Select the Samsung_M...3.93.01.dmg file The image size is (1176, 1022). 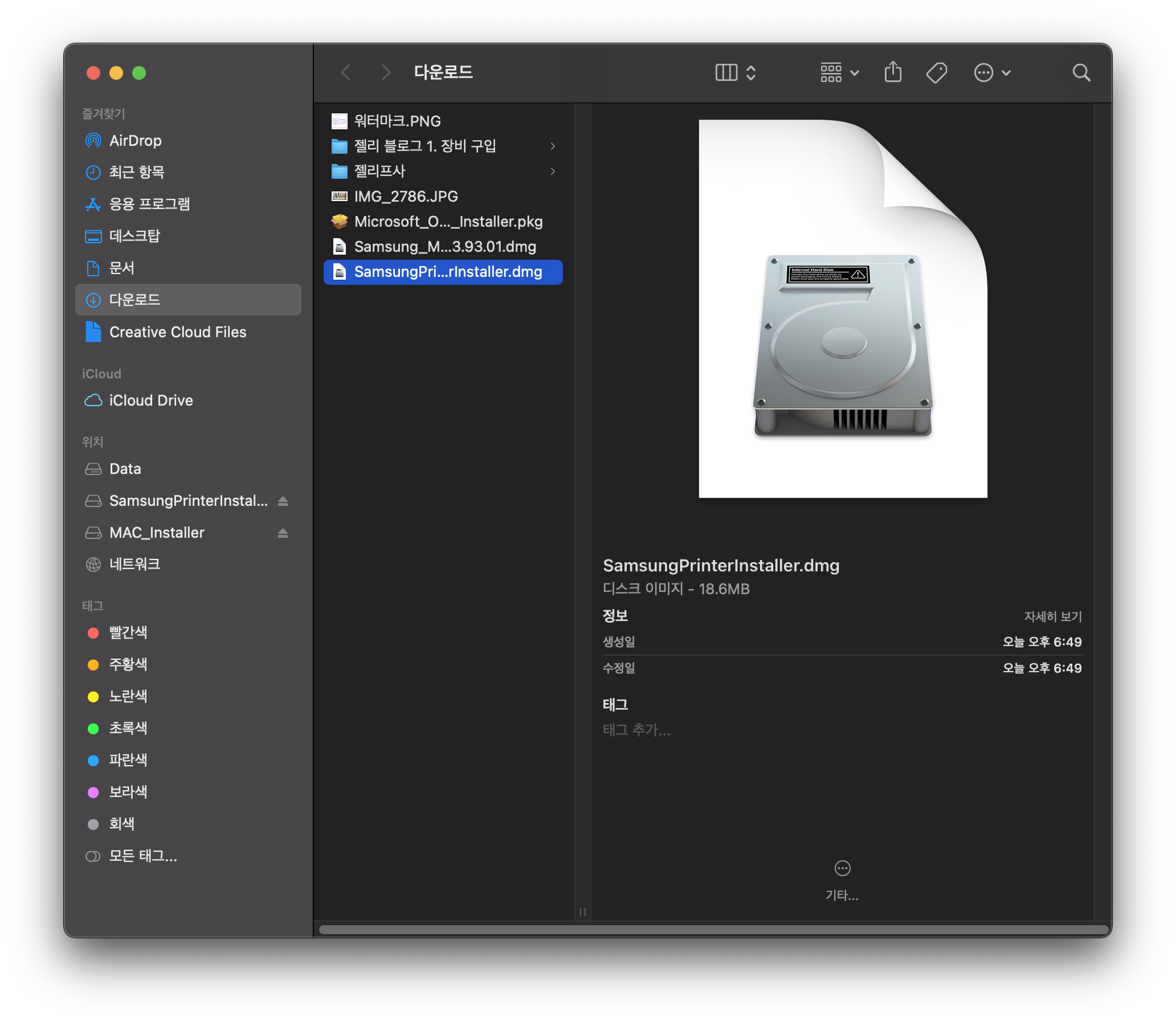[x=443, y=246]
